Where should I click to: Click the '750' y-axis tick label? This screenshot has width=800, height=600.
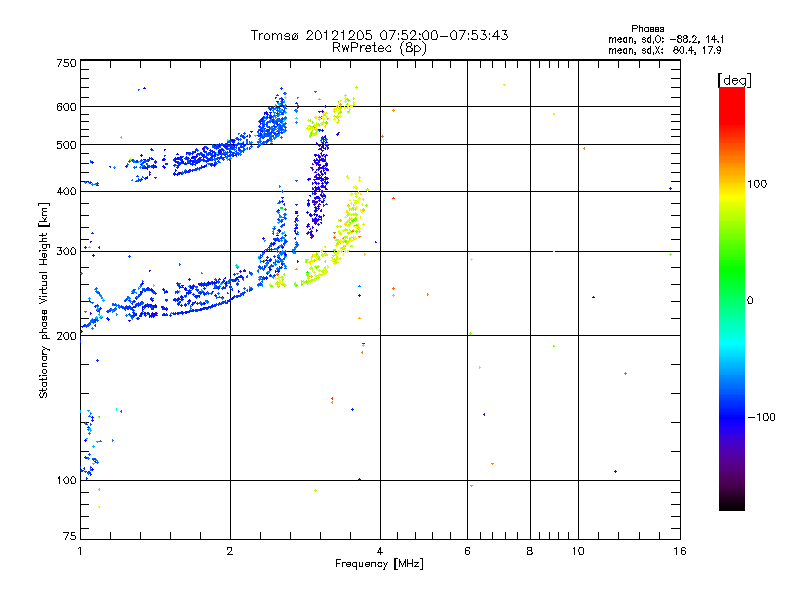point(66,63)
